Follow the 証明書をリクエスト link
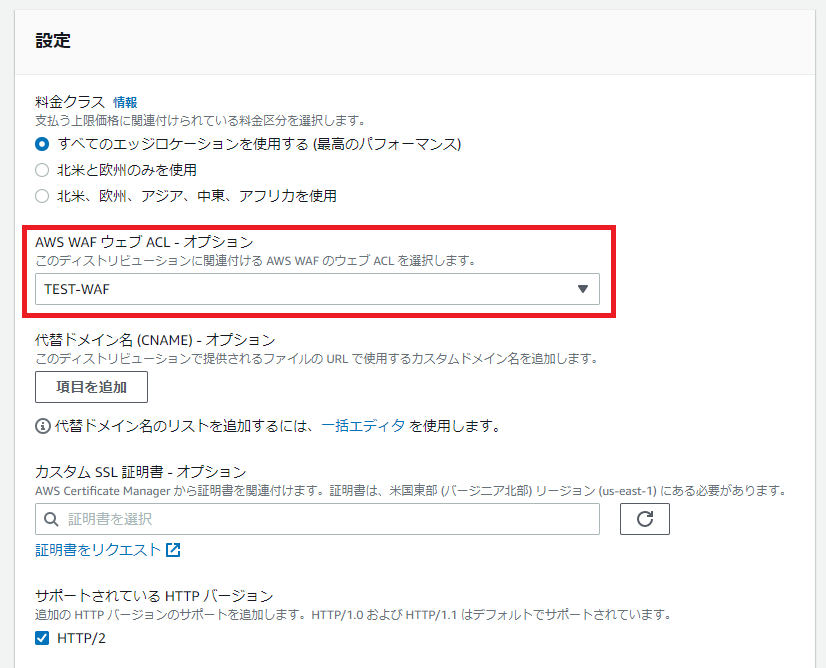826x668 pixels. tap(98, 550)
